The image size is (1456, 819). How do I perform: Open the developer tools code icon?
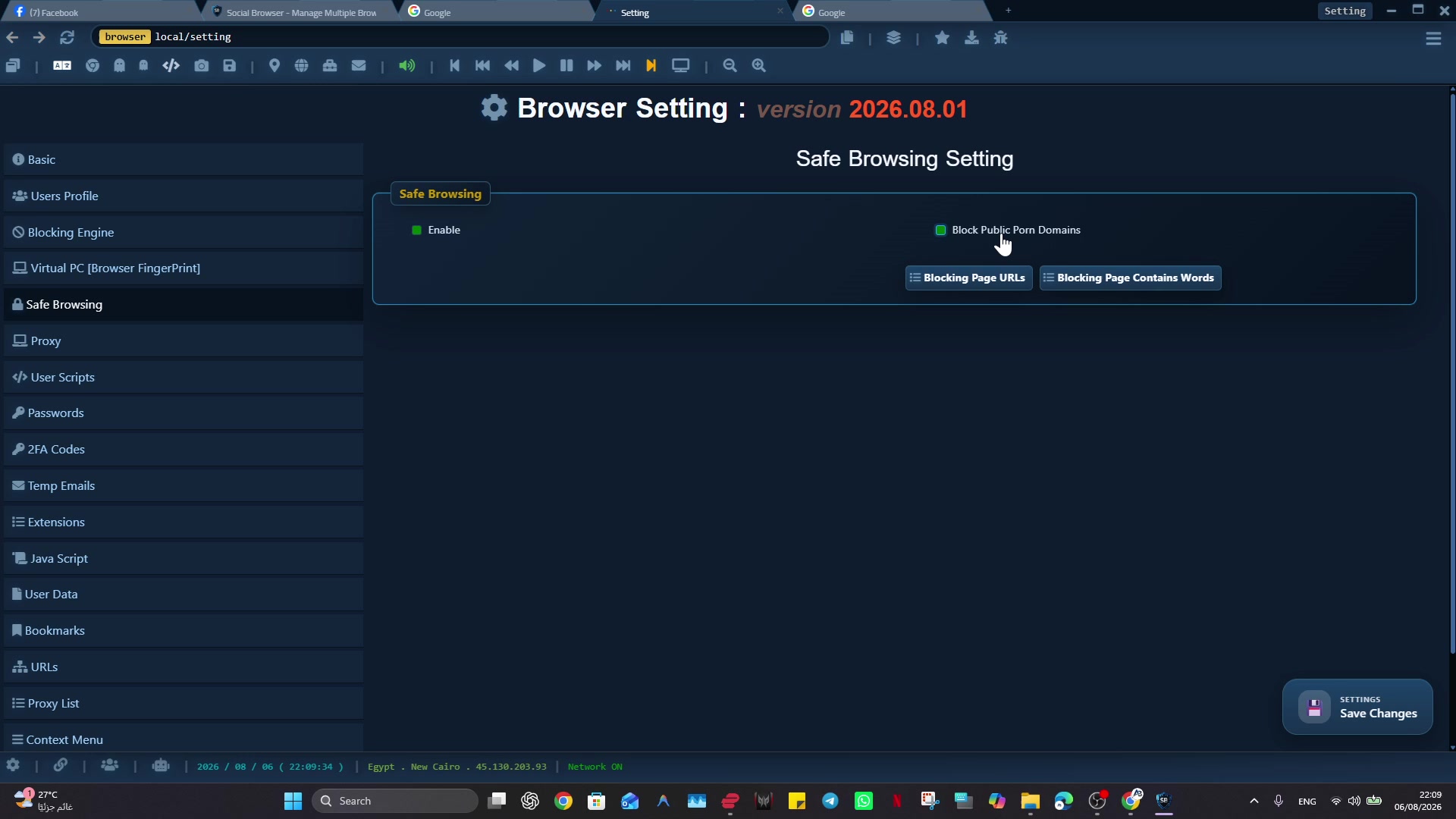click(171, 66)
